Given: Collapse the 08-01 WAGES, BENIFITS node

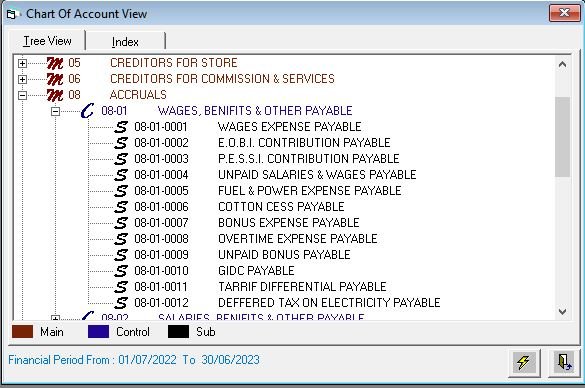Looking at the screenshot, I should coord(55,112).
